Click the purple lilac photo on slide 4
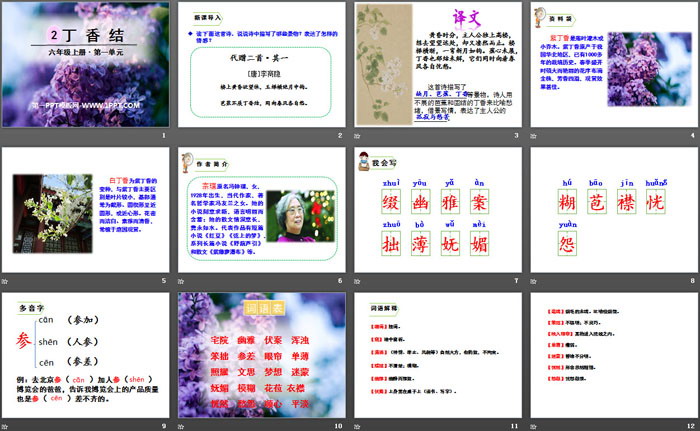The width and height of the screenshot is (700, 431). [650, 69]
